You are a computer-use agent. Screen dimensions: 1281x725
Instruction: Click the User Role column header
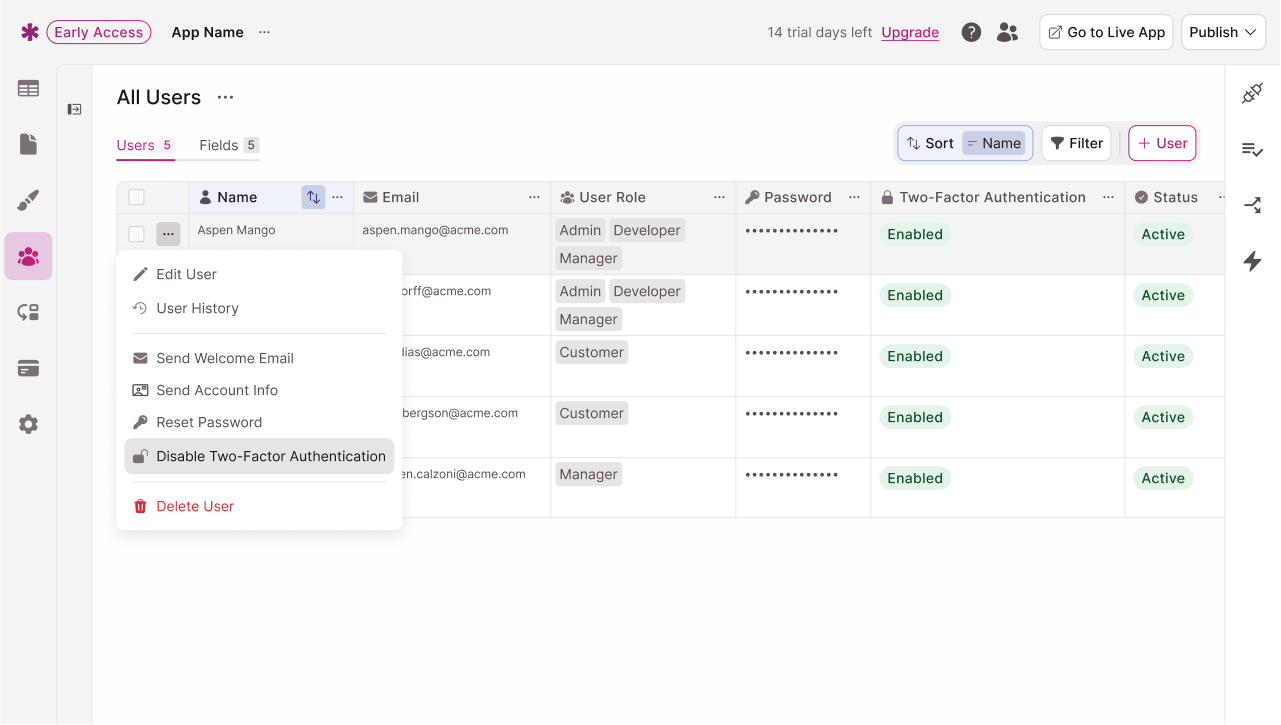click(643, 197)
